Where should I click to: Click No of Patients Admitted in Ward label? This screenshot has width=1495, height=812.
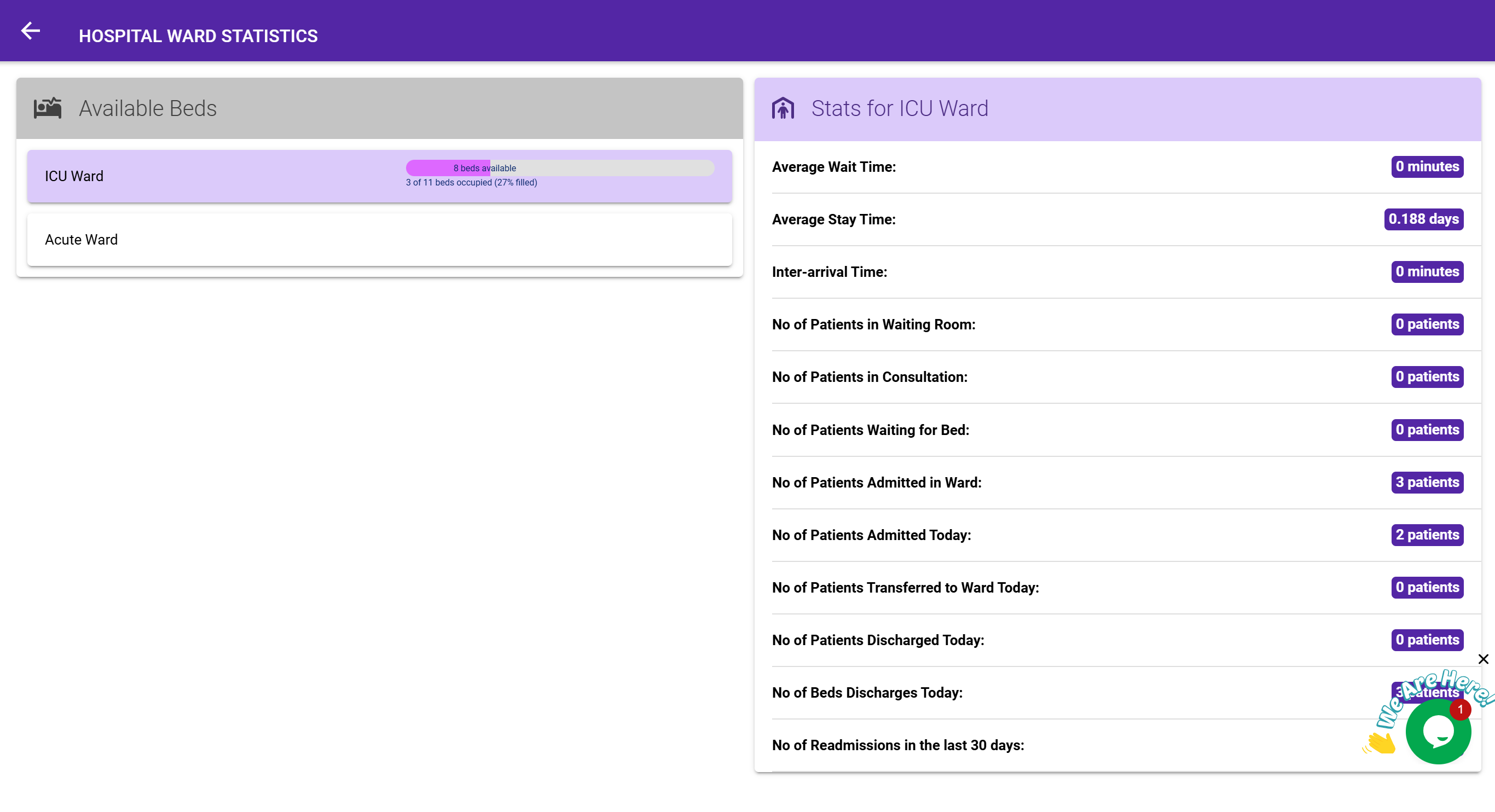(x=876, y=483)
